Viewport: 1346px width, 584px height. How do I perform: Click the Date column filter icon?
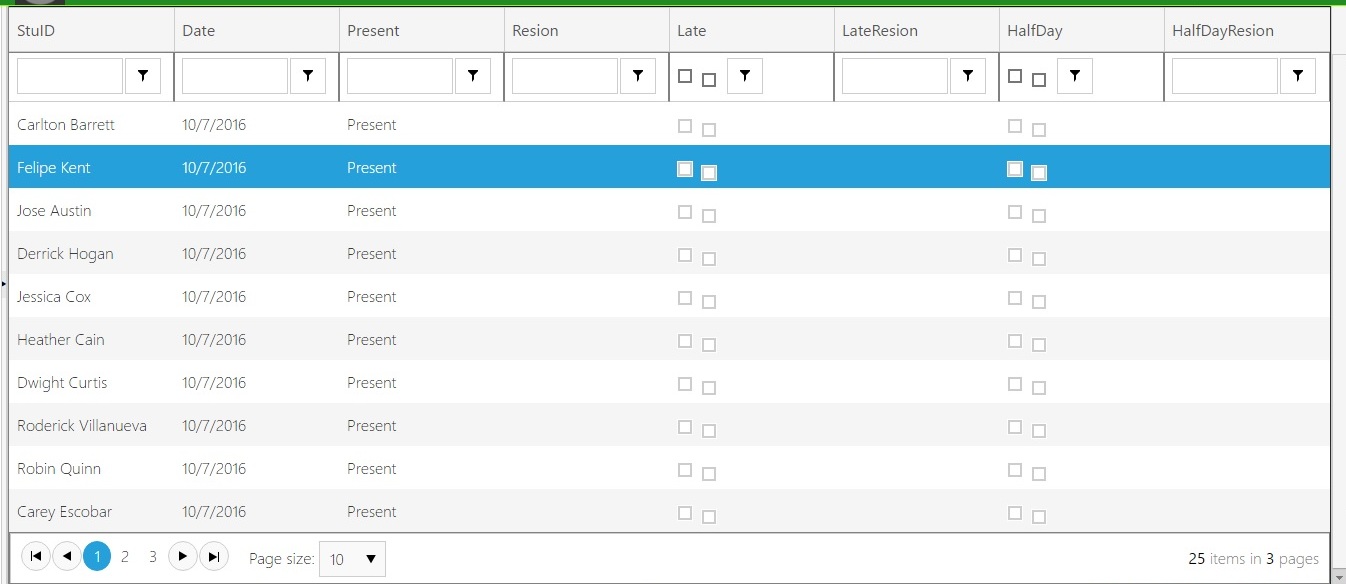(308, 76)
